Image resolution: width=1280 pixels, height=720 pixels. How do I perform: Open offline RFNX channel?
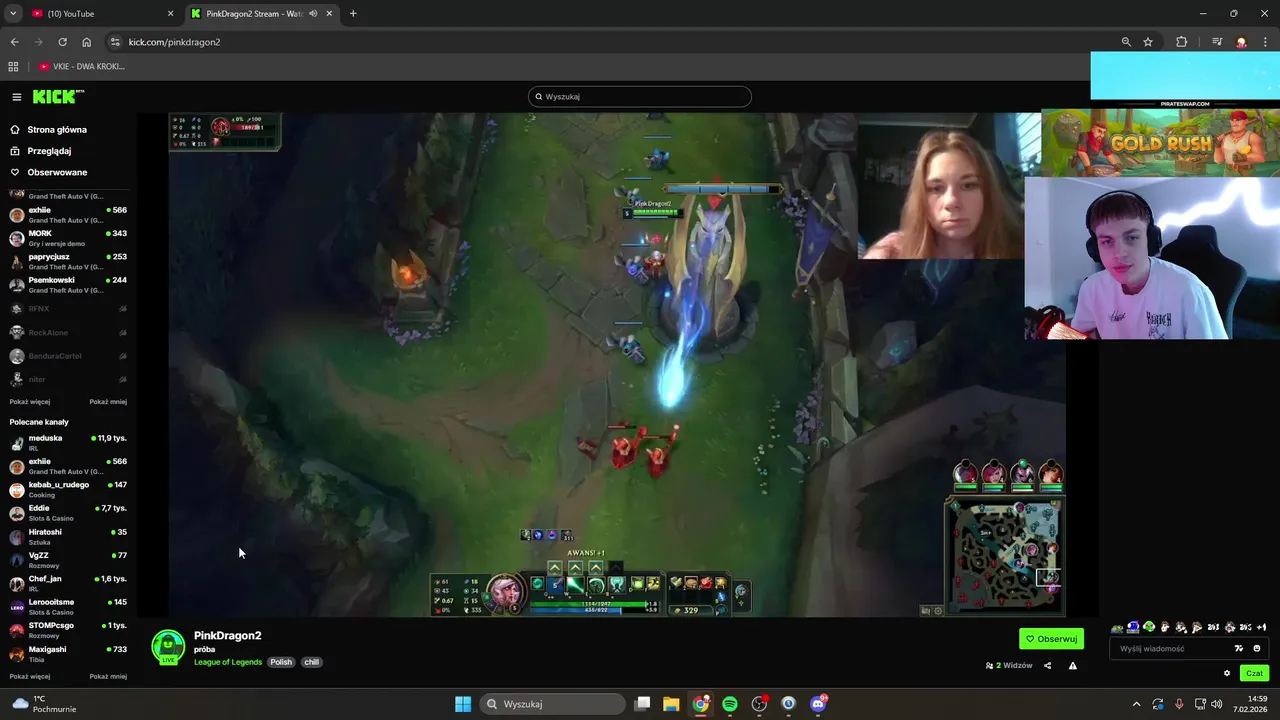(68, 309)
